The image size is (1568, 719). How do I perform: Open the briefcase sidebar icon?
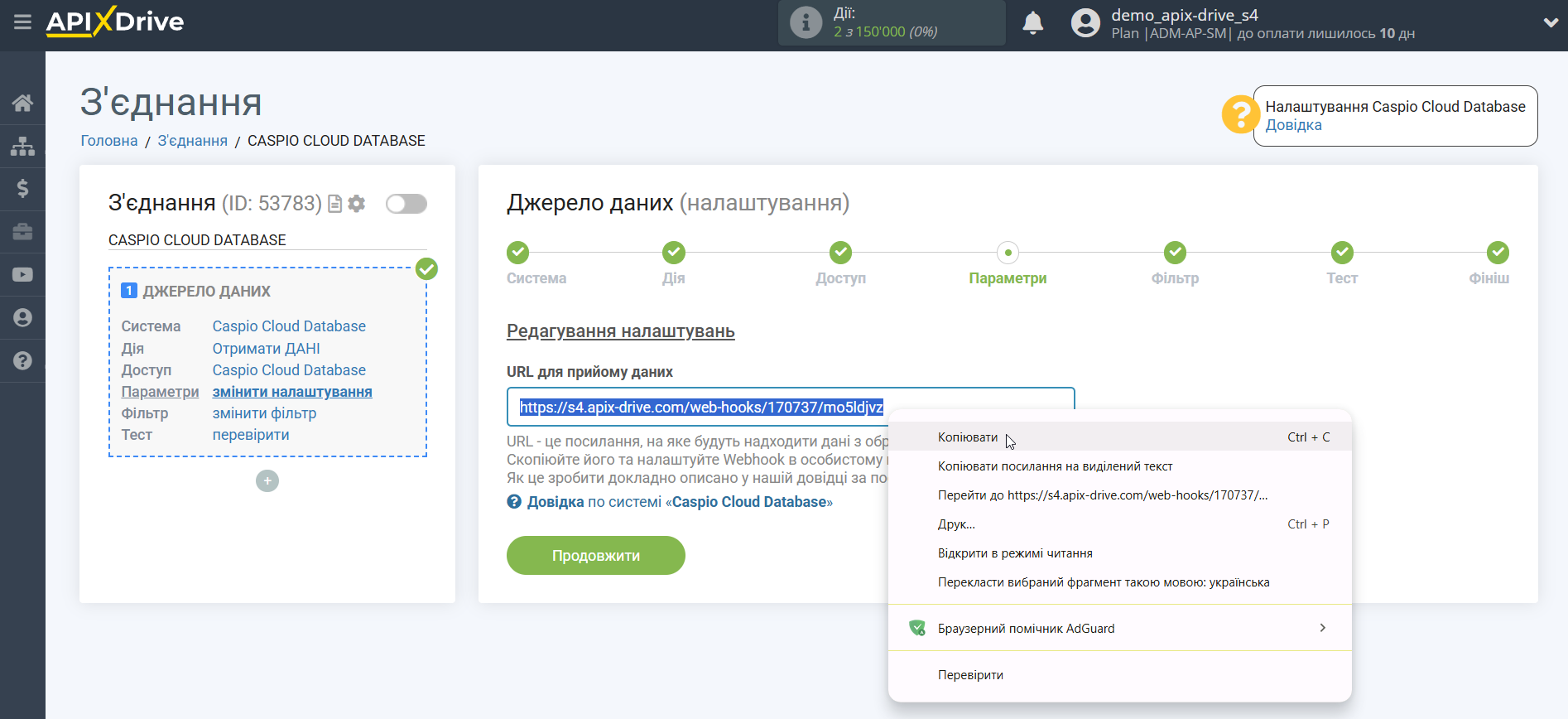pos(22,232)
